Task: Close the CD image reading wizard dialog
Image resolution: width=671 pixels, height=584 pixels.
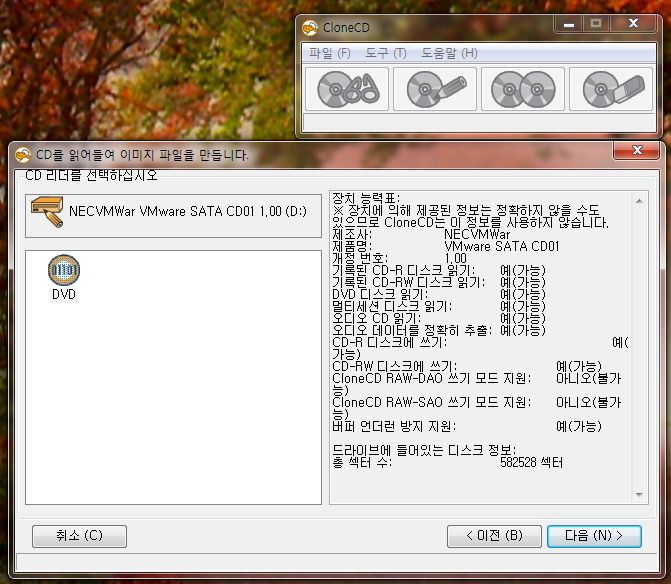Action: [x=637, y=150]
